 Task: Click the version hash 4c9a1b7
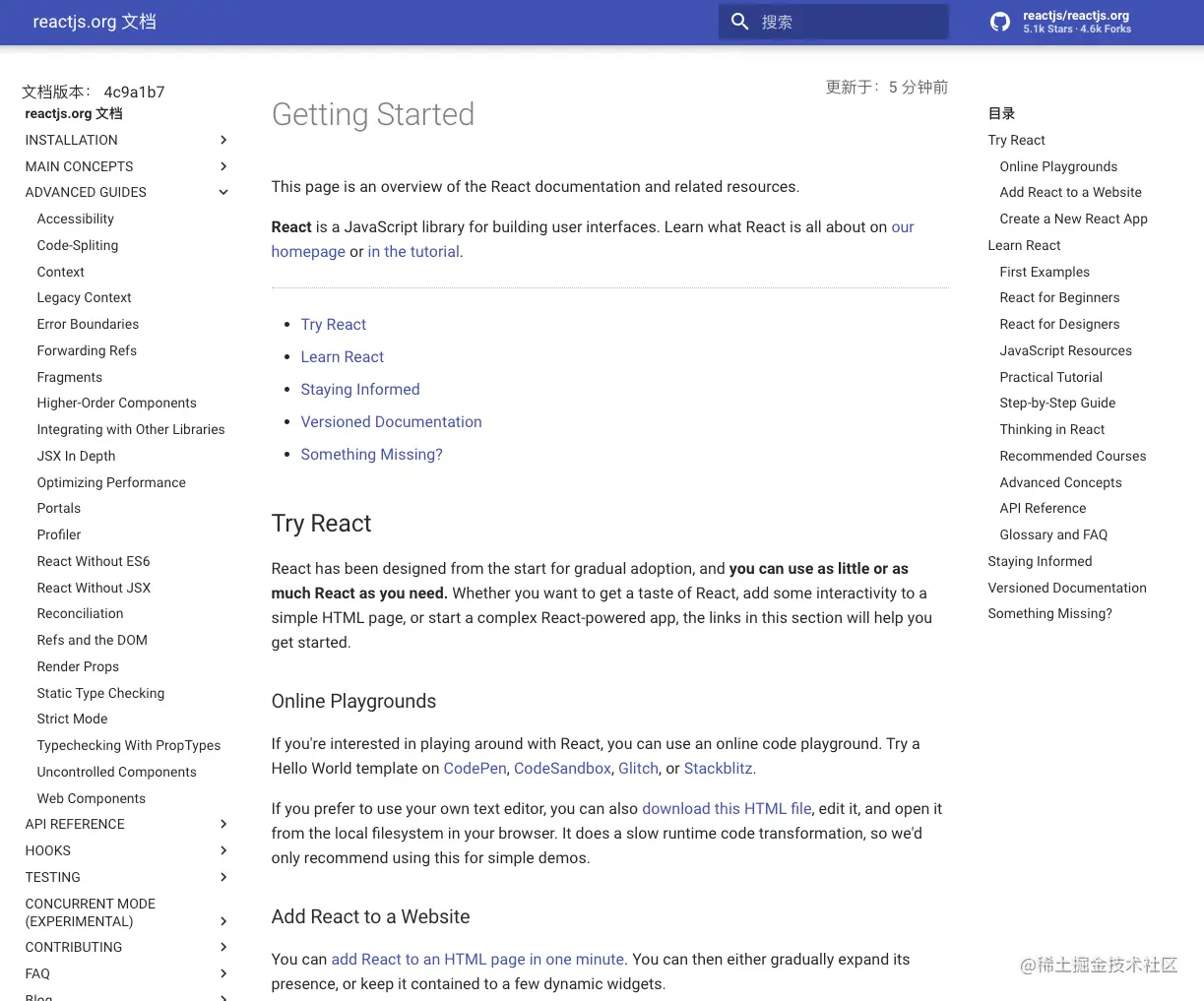click(134, 92)
